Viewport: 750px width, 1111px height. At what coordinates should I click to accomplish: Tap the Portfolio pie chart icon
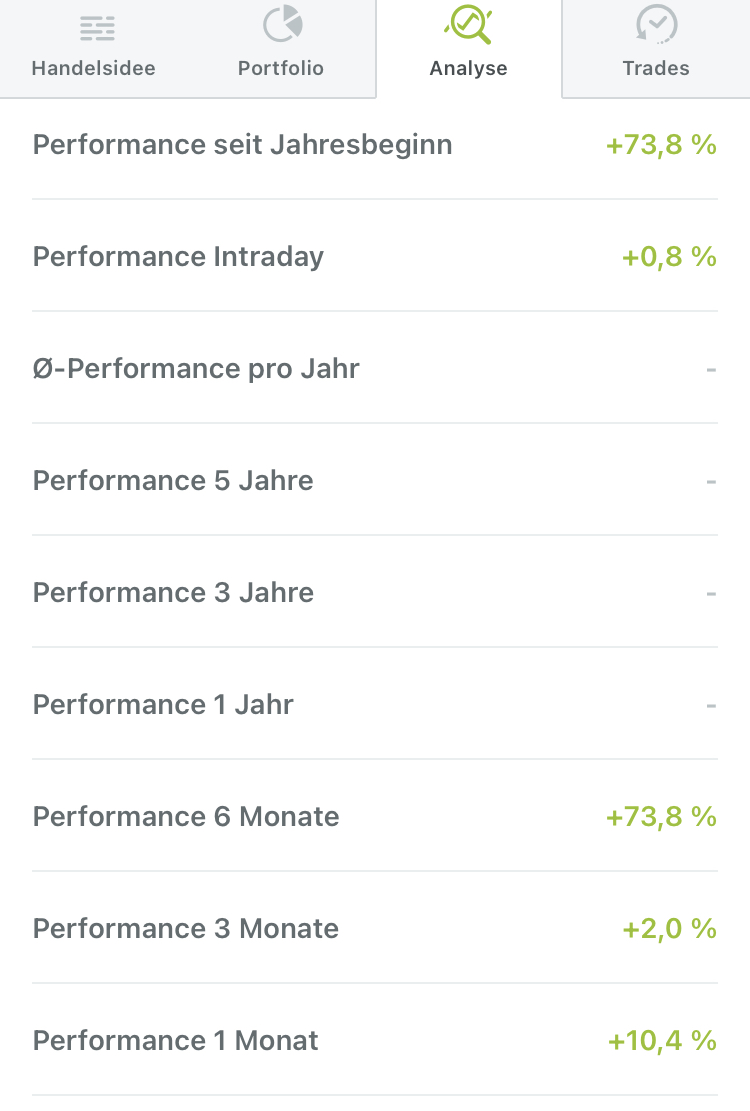coord(282,25)
